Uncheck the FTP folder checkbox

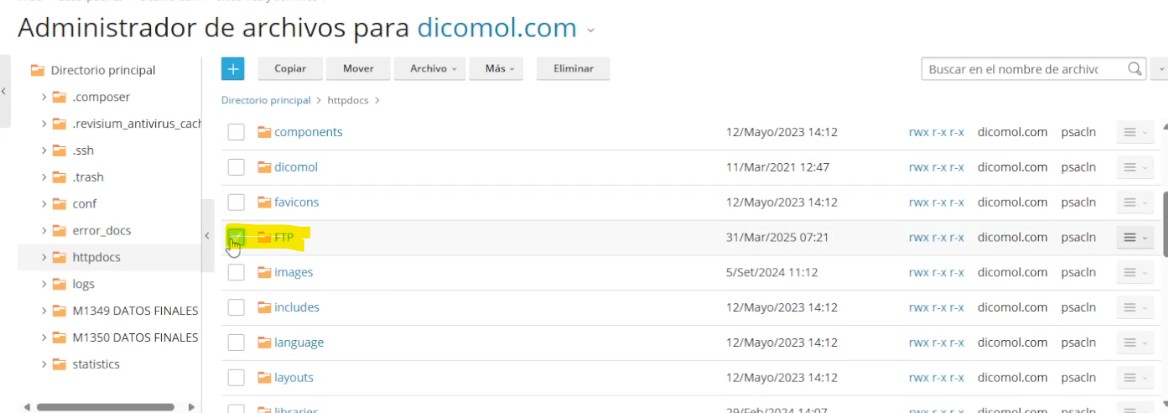pyautogui.click(x=236, y=237)
